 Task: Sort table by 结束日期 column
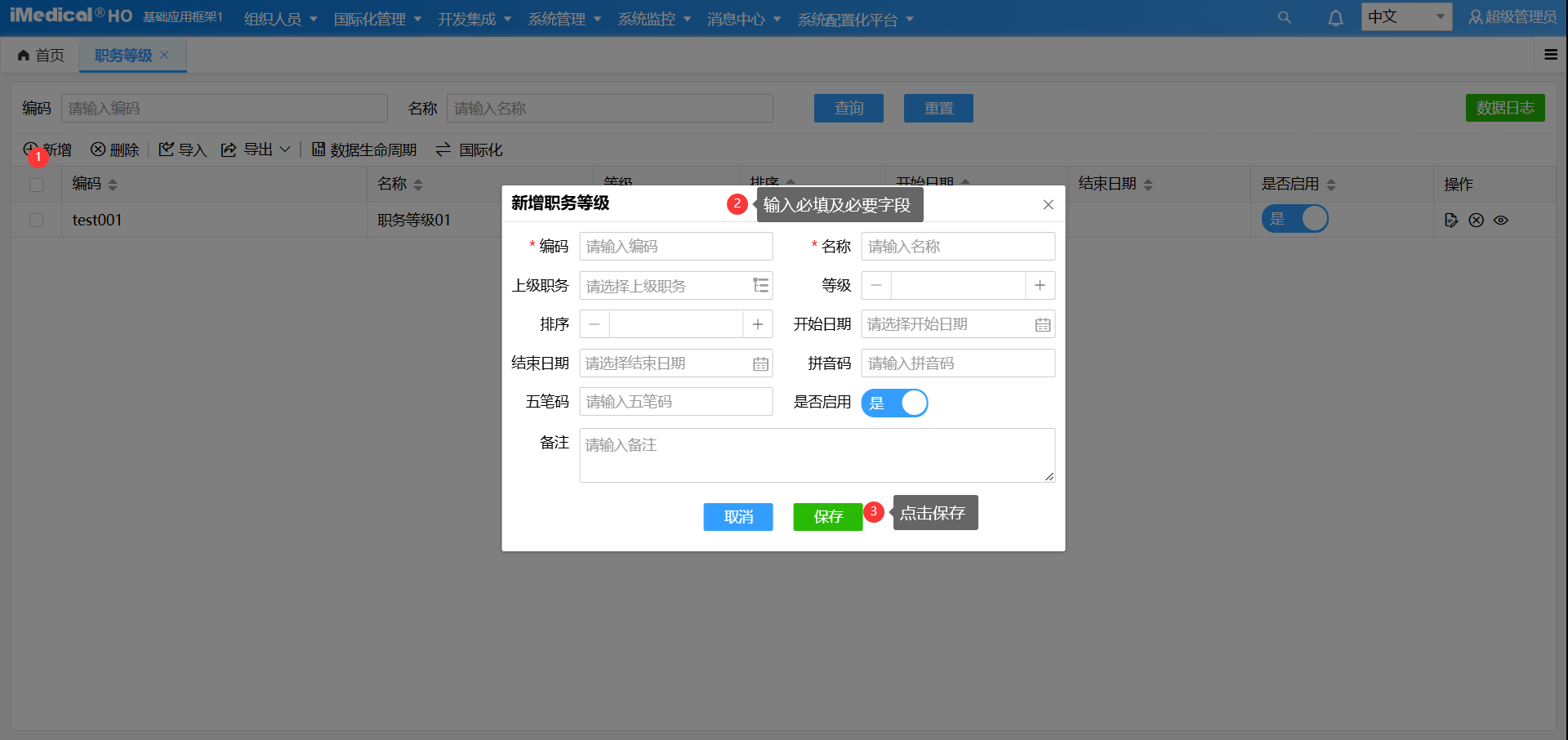click(1148, 185)
